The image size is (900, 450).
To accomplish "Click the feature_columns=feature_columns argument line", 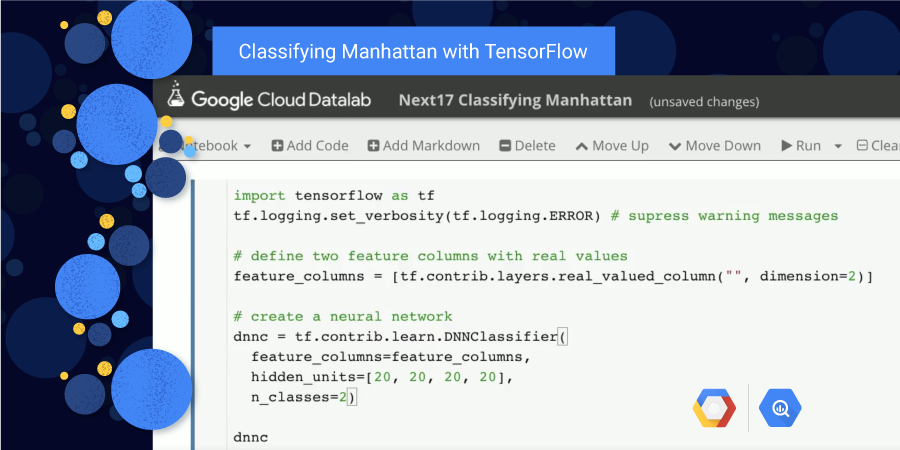I will coord(391,357).
